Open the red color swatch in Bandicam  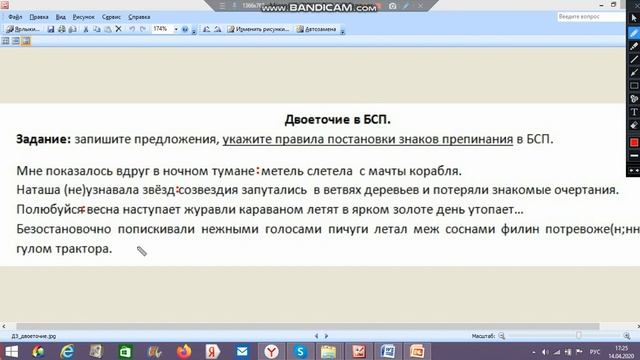(633, 142)
